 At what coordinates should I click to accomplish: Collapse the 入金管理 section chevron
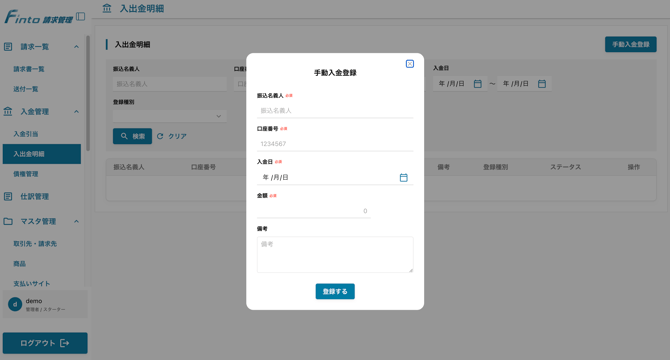point(76,111)
